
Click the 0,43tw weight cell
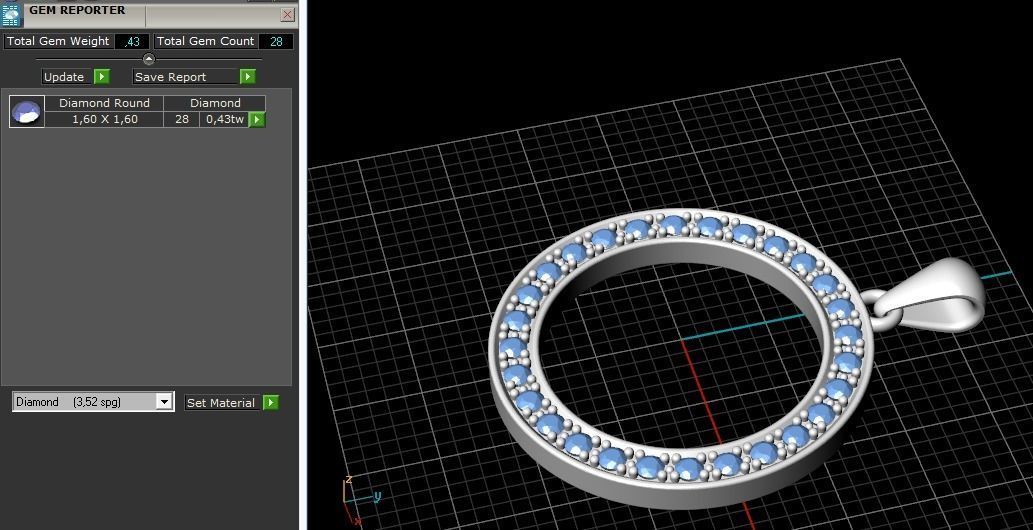point(225,119)
